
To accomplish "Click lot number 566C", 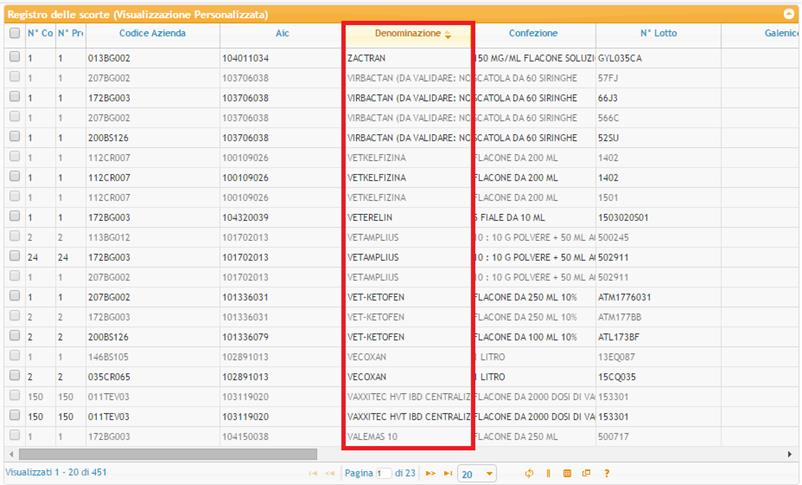I will coord(608,118).
